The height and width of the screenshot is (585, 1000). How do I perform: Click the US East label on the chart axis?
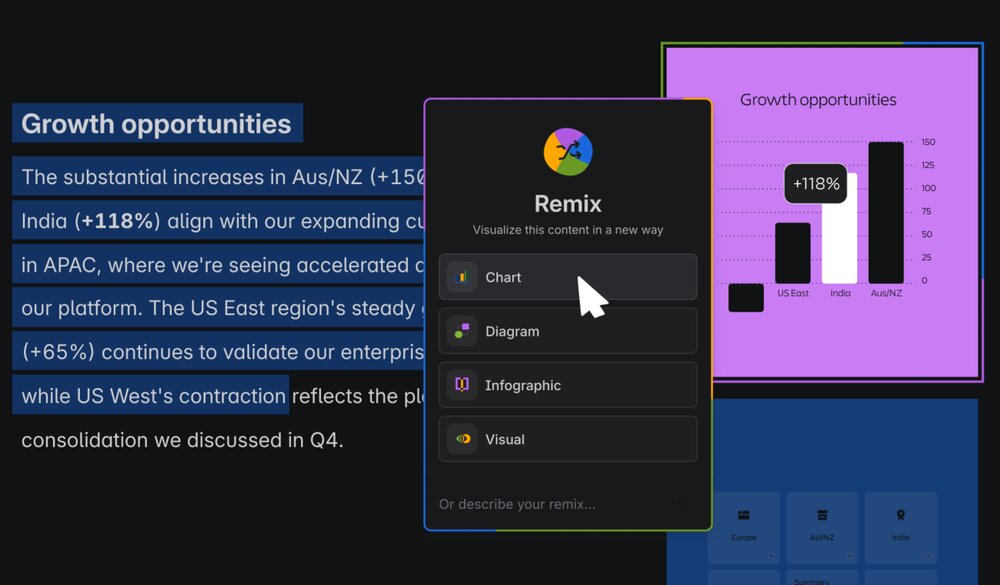click(x=795, y=294)
